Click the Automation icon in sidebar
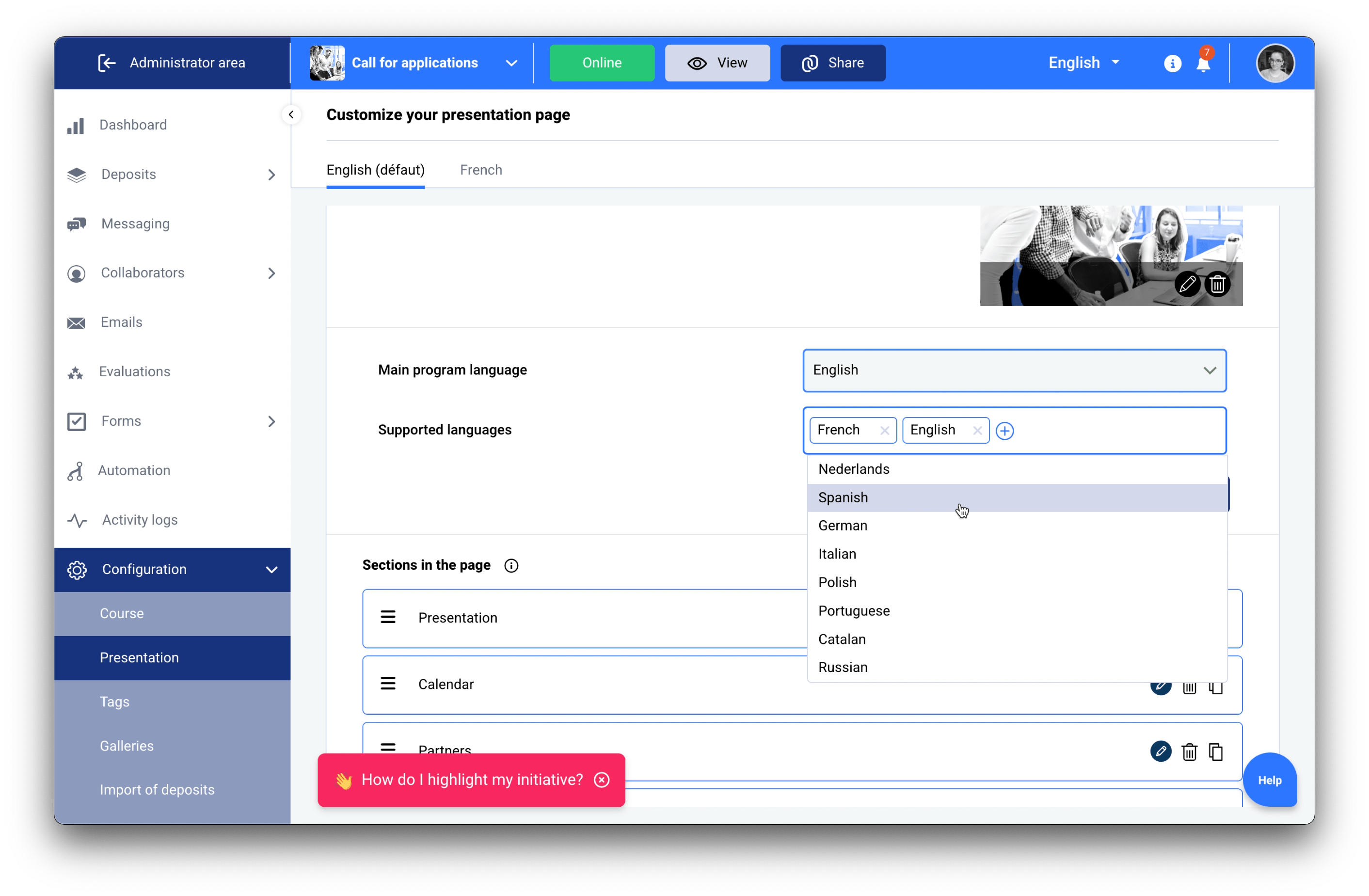This screenshot has width=1369, height=896. click(75, 471)
